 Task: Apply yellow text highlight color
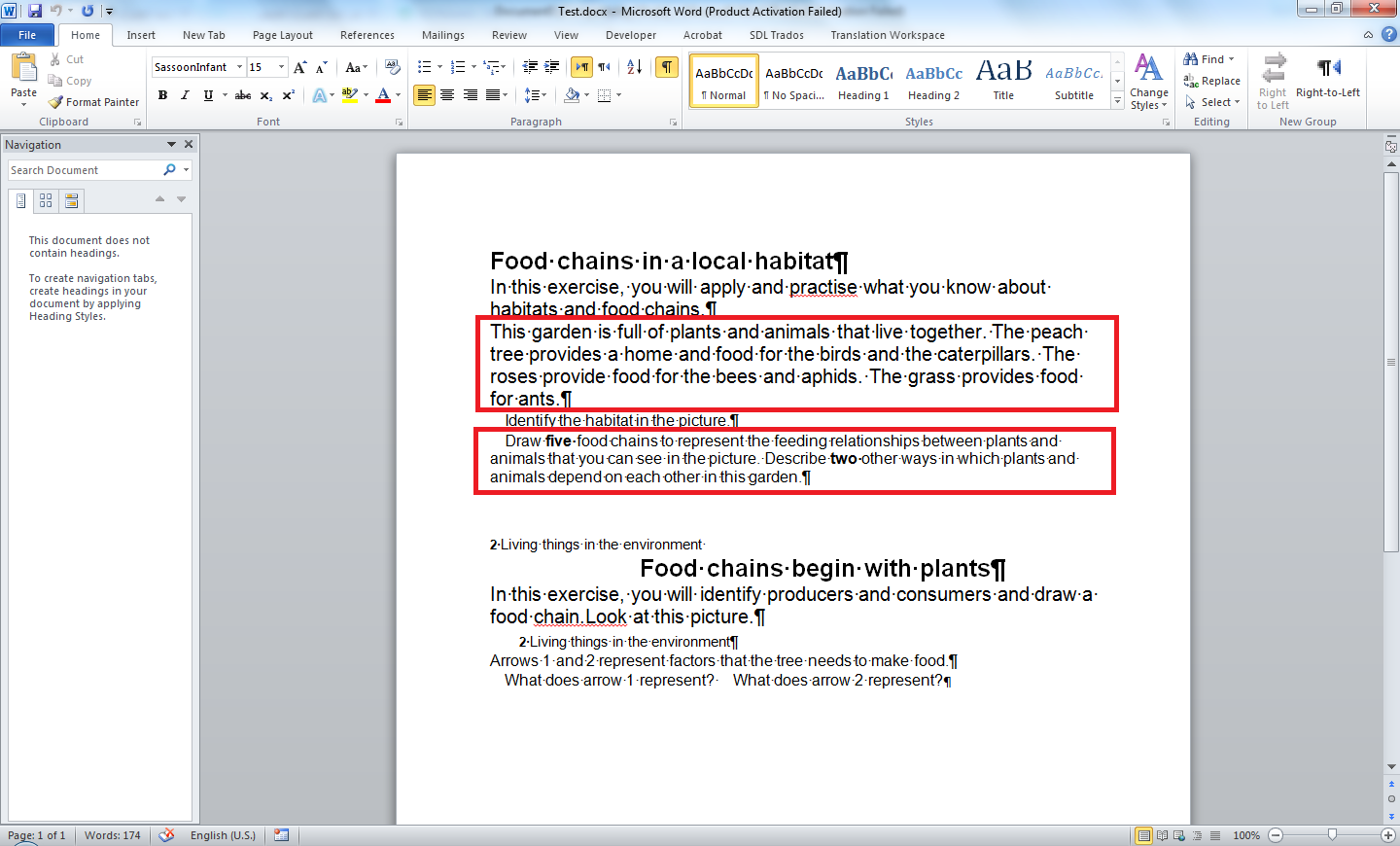click(x=350, y=95)
